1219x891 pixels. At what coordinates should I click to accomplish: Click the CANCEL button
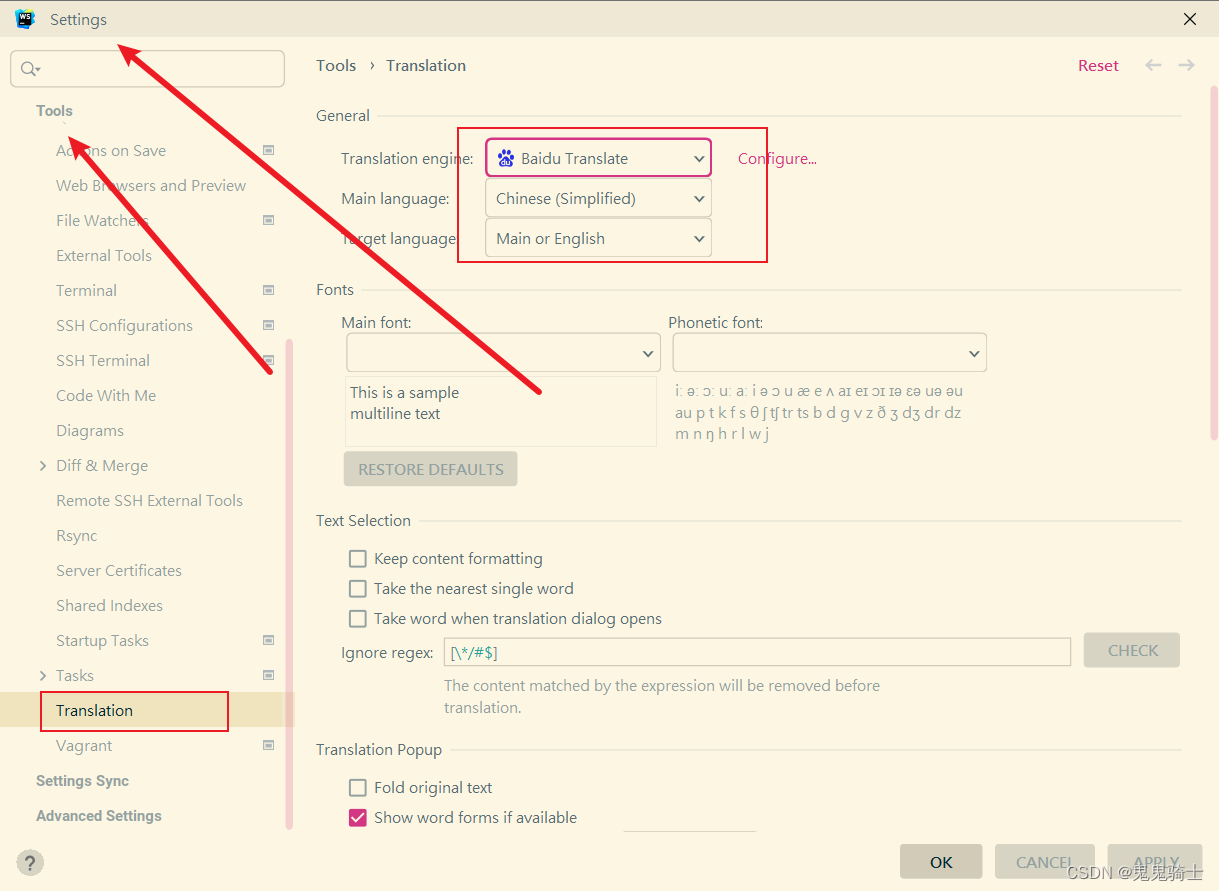(1045, 862)
